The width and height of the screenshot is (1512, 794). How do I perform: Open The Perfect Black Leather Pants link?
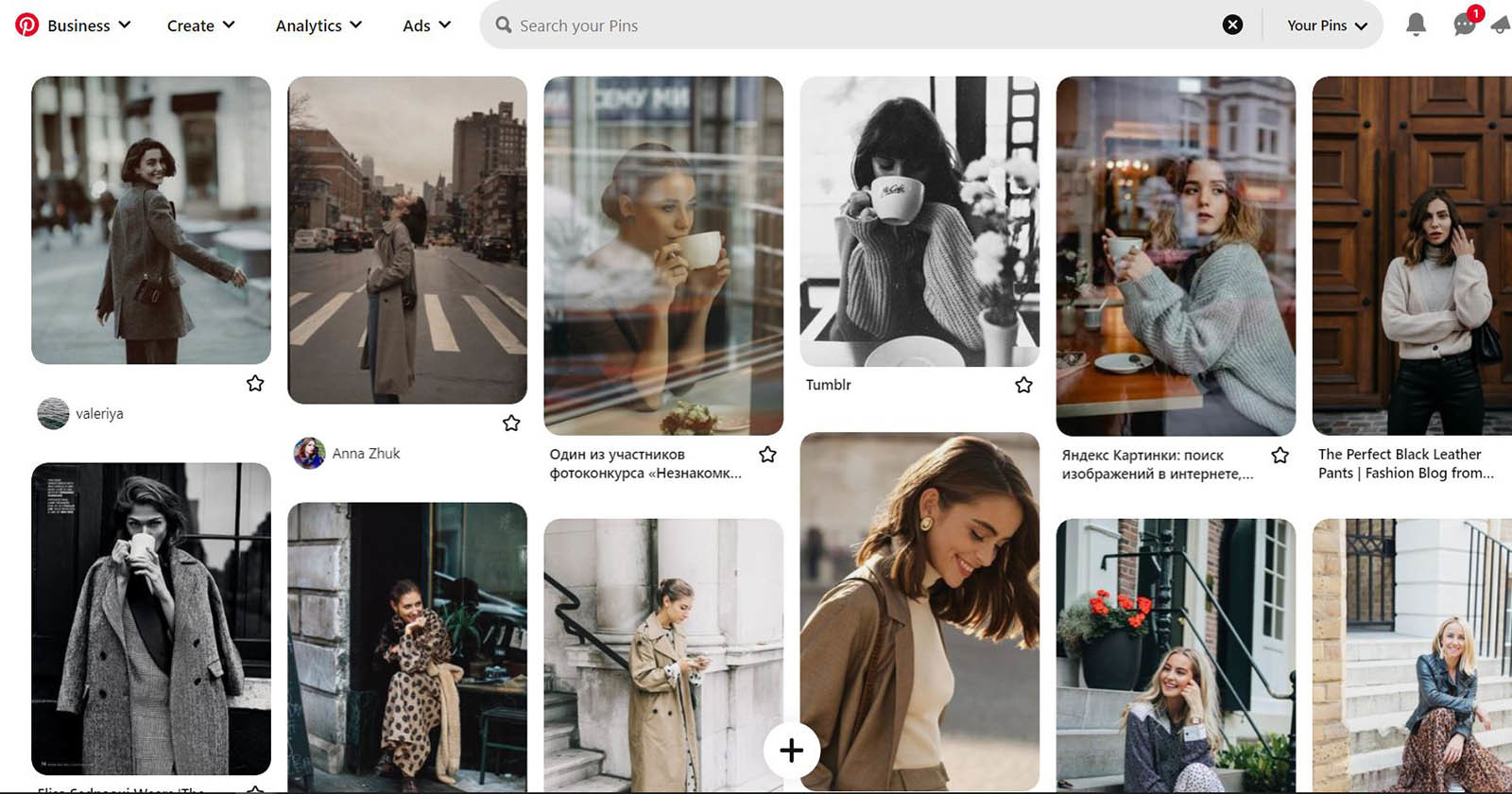coord(1405,463)
